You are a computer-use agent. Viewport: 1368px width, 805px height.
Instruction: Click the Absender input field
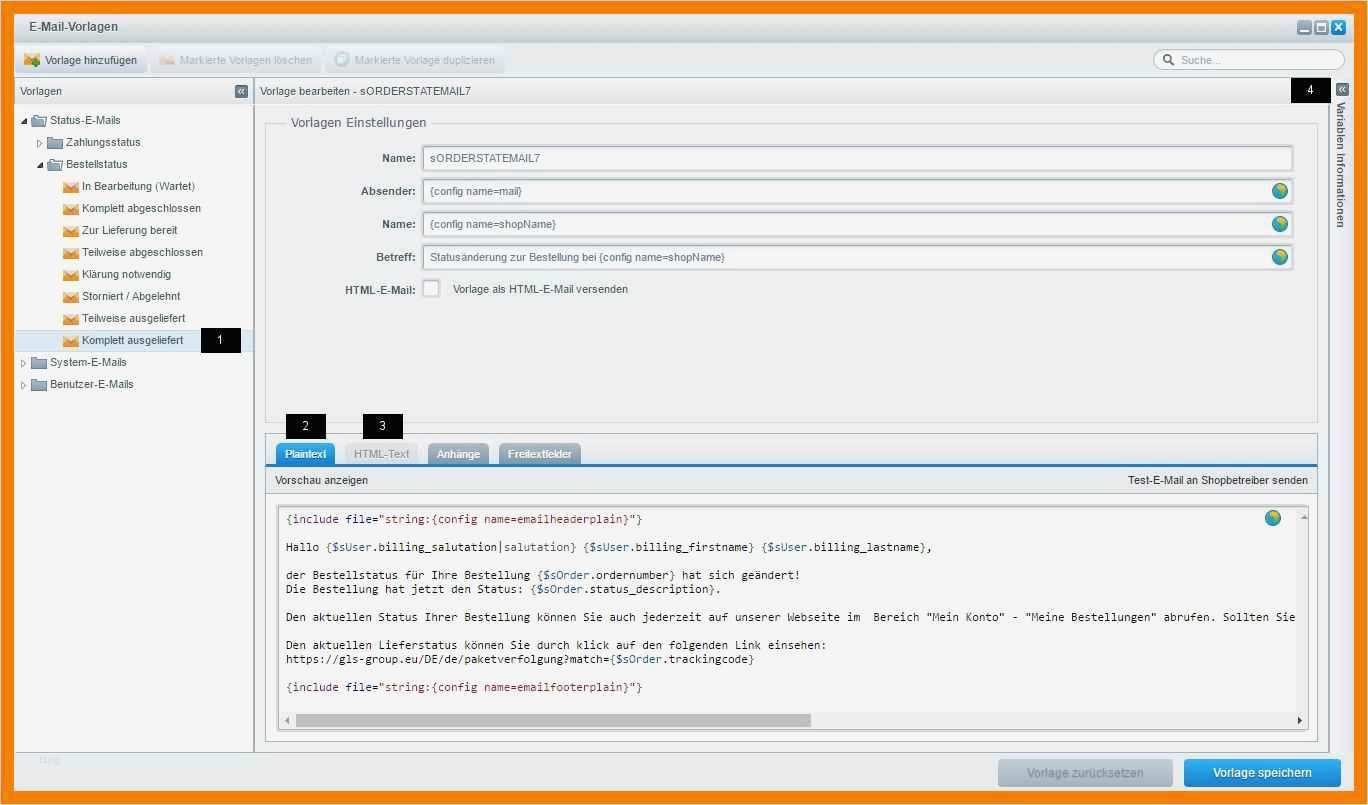857,191
